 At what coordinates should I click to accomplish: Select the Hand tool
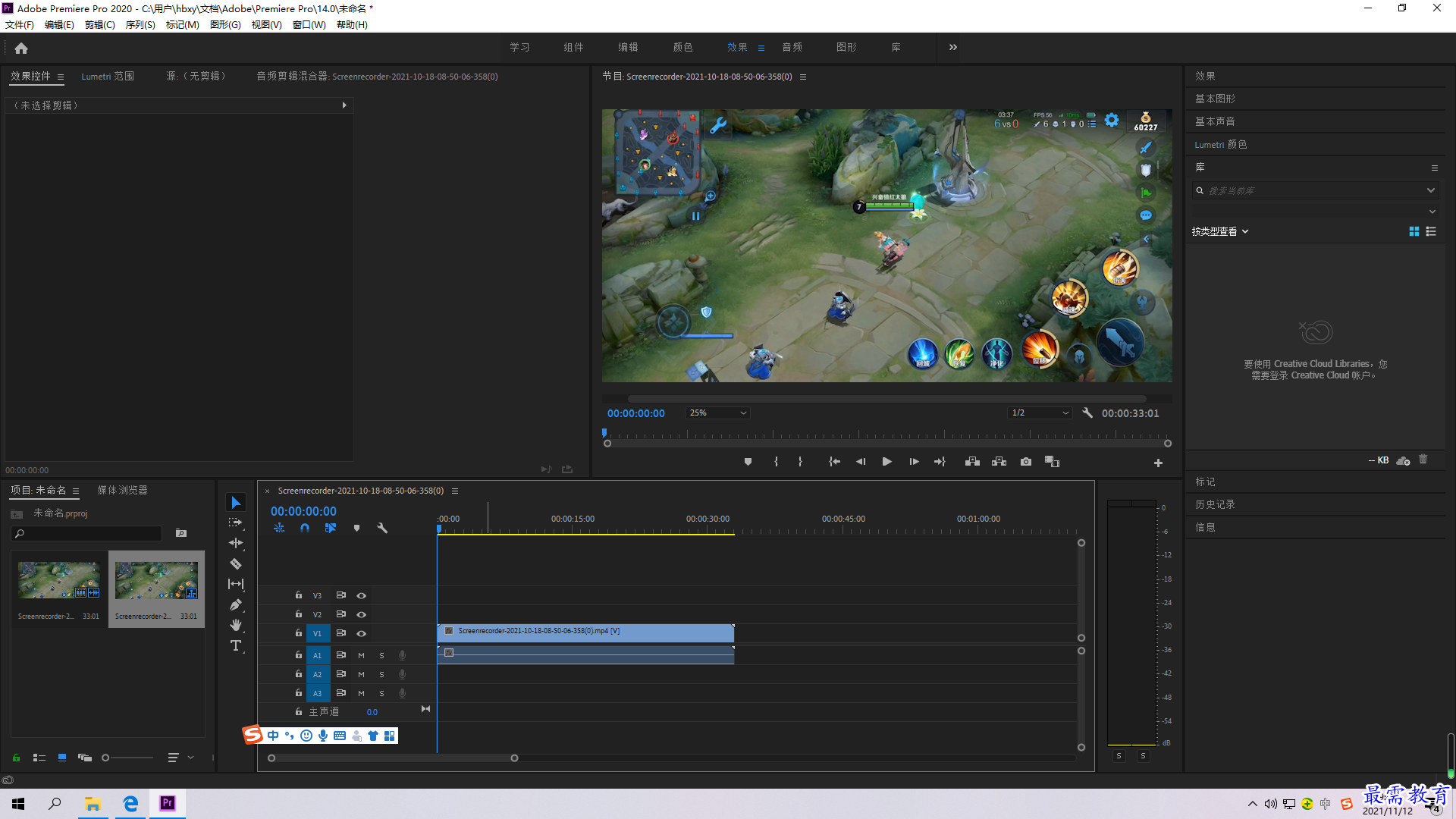[x=236, y=625]
